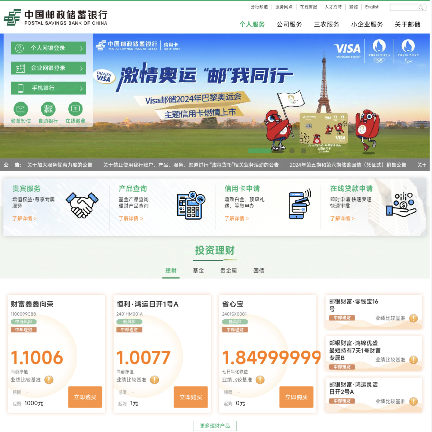Open the 个人服务 navigation menu

[252, 24]
